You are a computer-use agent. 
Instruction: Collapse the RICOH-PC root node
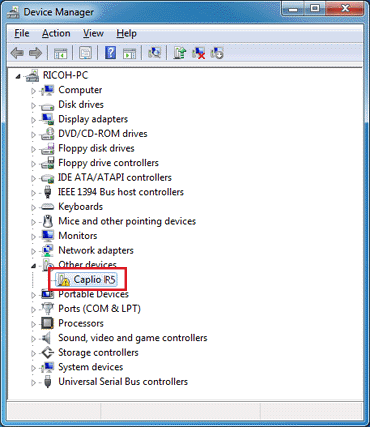point(18,77)
